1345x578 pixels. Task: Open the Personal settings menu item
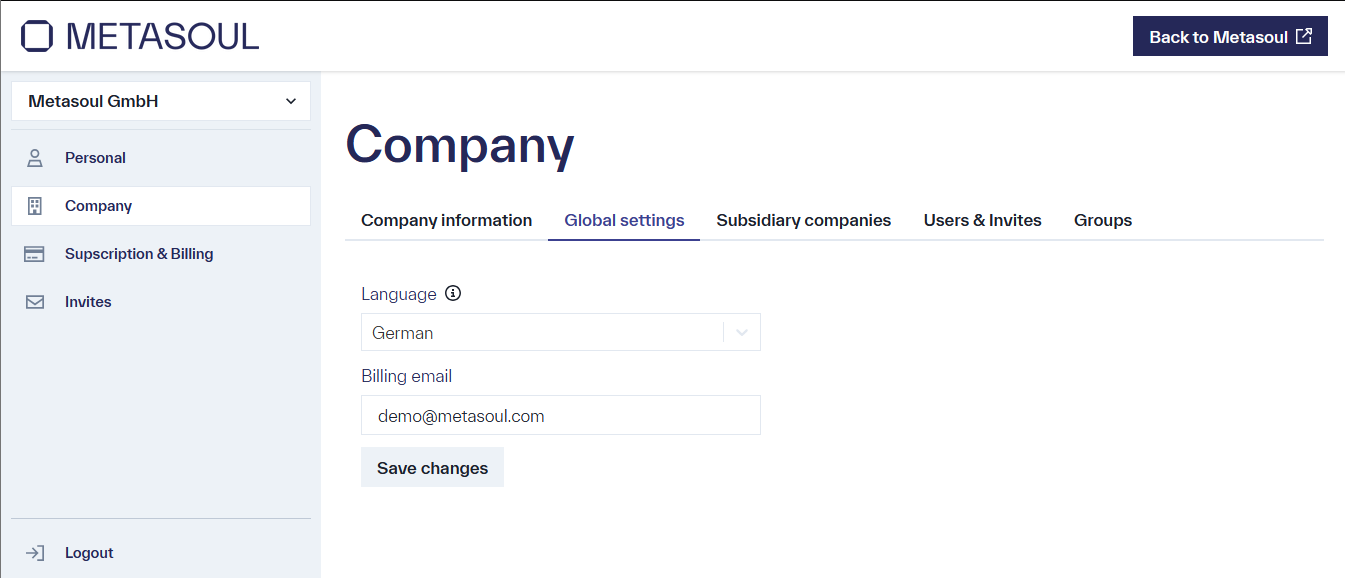coord(95,157)
